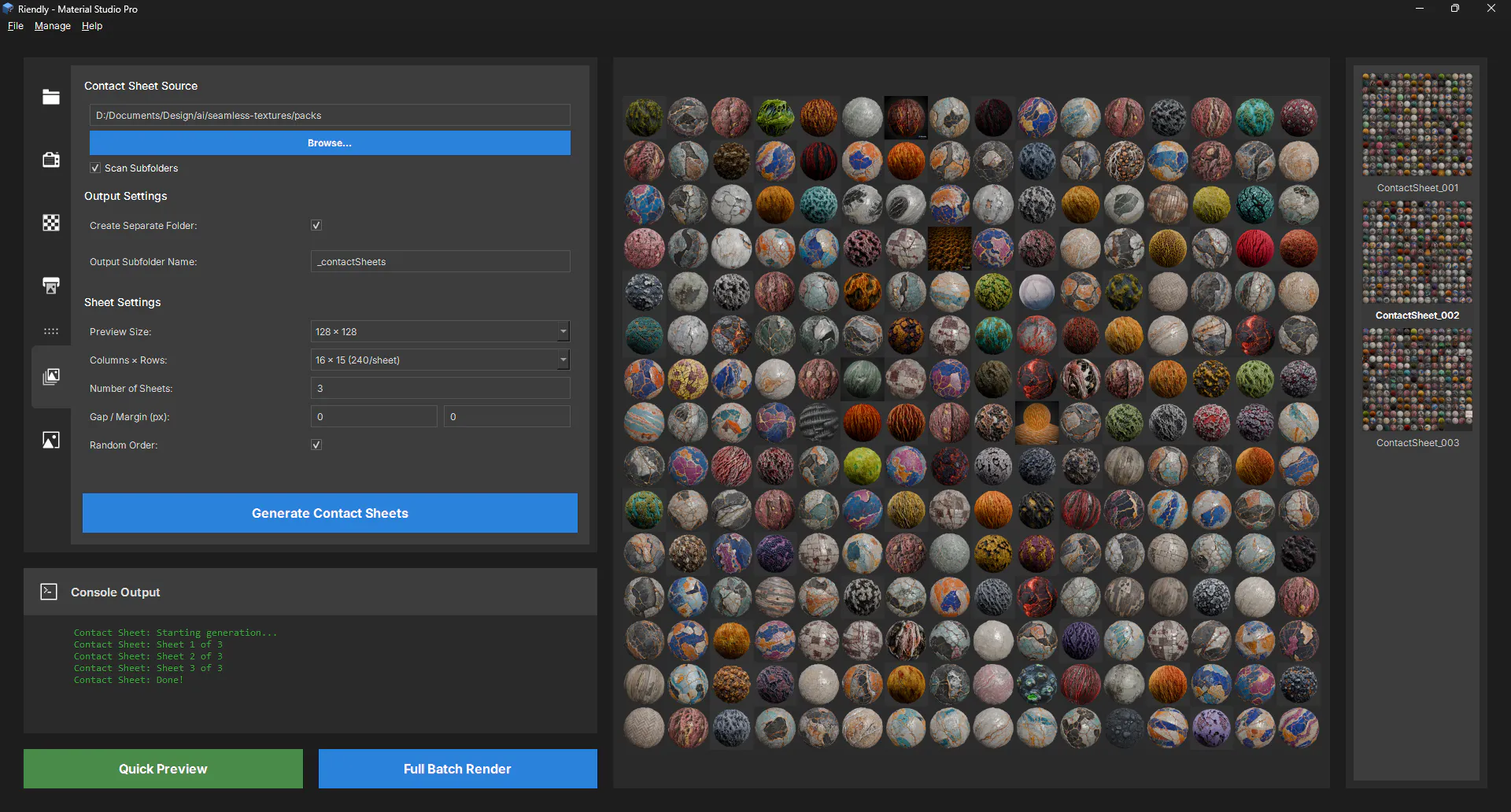Click 'Contact Sheet: Starting generation...' console line
Image resolution: width=1511 pixels, height=812 pixels.
(175, 633)
